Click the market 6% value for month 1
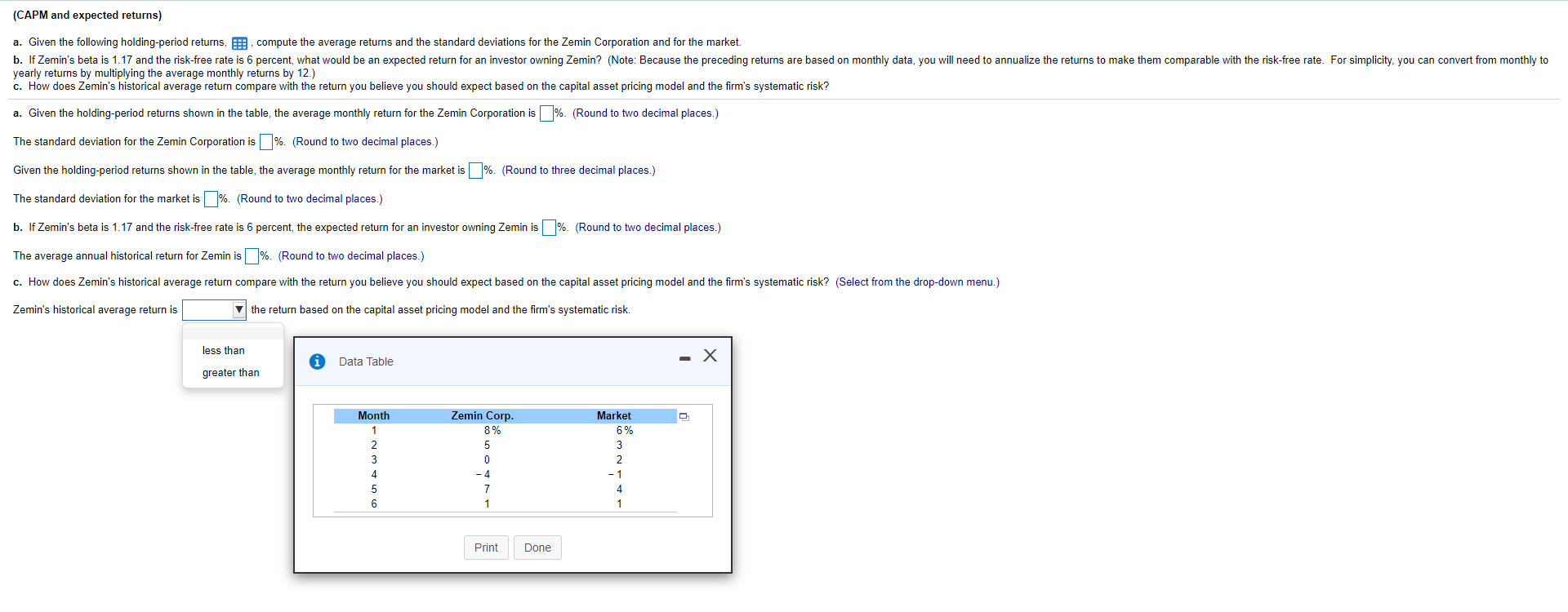The width and height of the screenshot is (1568, 612). click(x=625, y=431)
